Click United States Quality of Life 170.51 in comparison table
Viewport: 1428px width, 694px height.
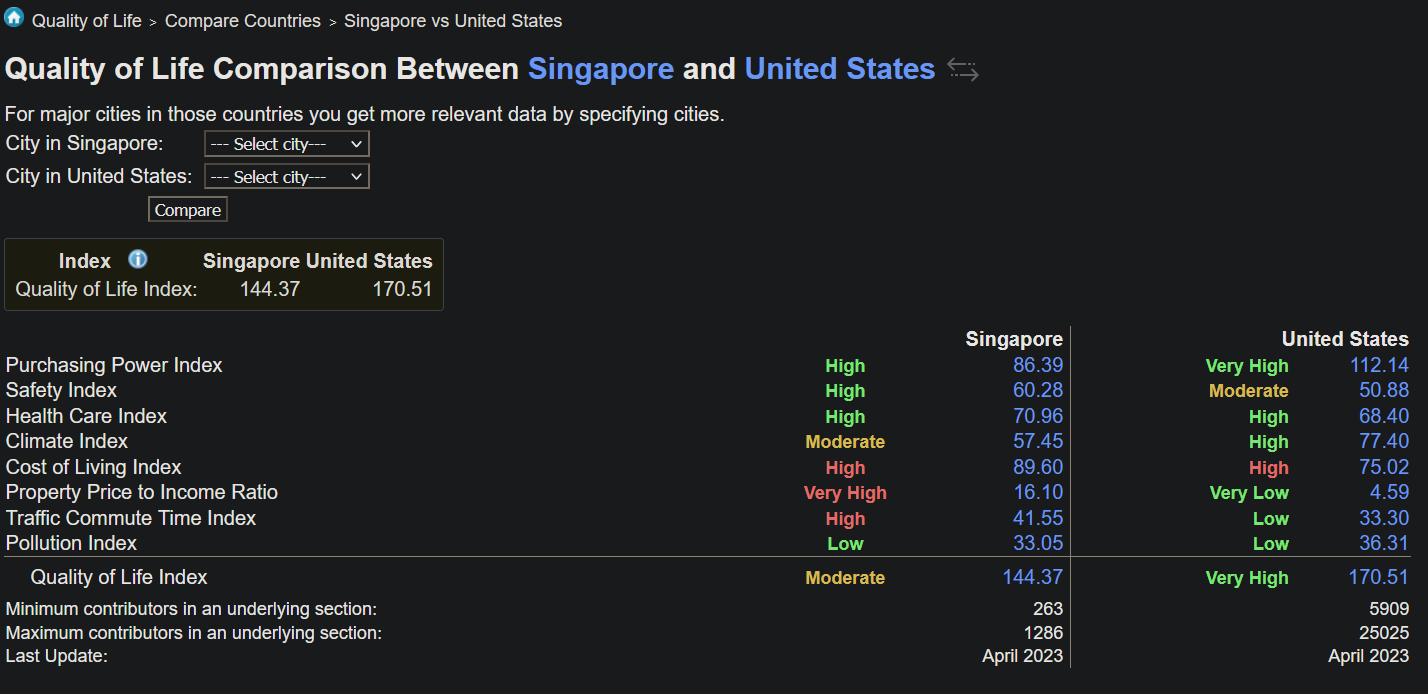pyautogui.click(x=1379, y=577)
